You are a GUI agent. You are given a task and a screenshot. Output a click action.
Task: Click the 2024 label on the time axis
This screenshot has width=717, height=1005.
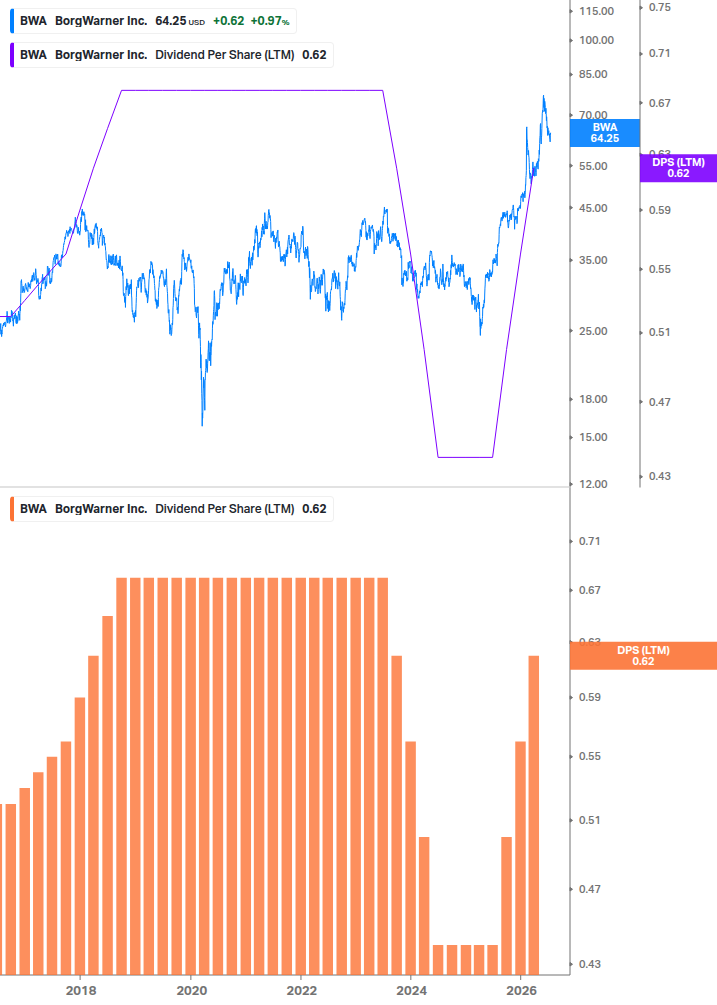point(411,991)
